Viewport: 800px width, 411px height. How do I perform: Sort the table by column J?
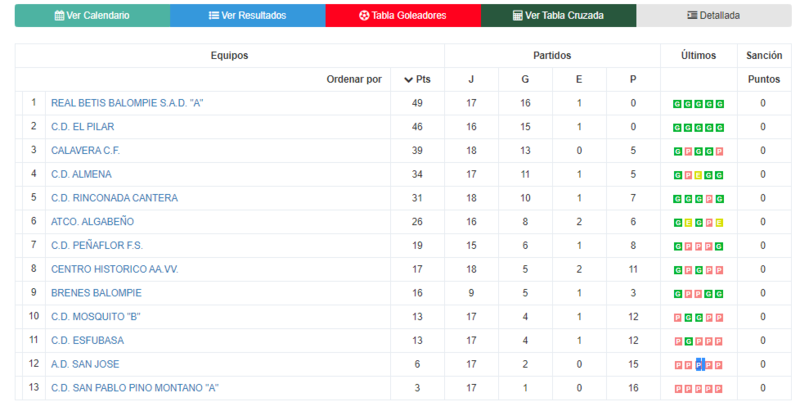471,80
